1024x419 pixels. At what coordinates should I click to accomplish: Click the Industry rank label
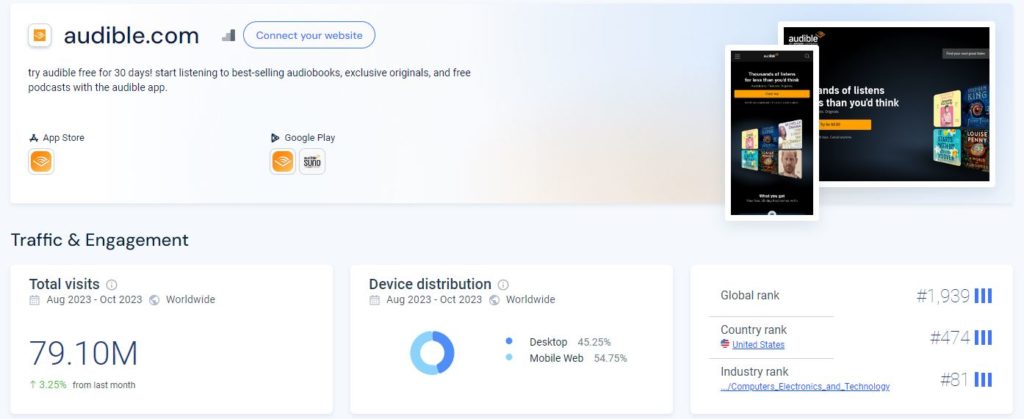click(x=754, y=372)
